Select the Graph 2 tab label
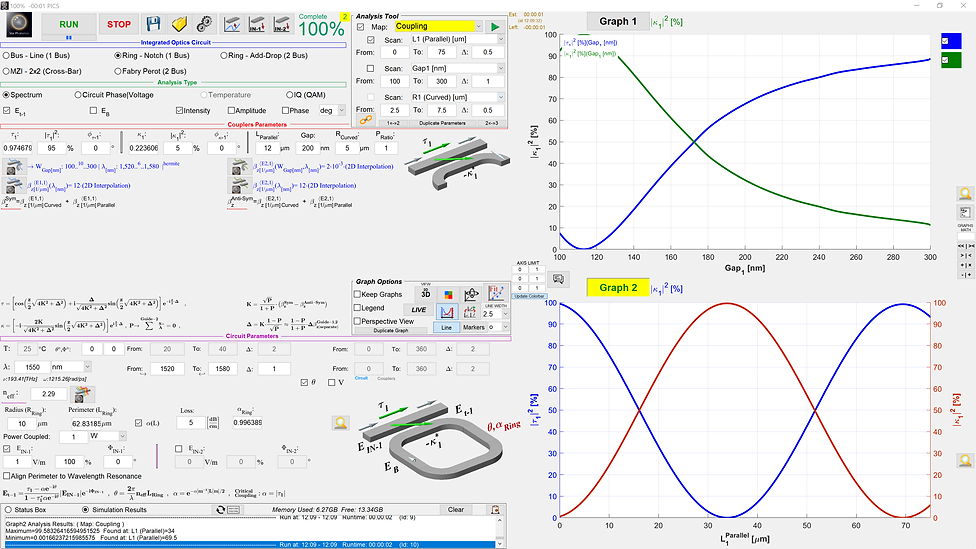Image resolution: width=976 pixels, height=549 pixels. coord(617,288)
